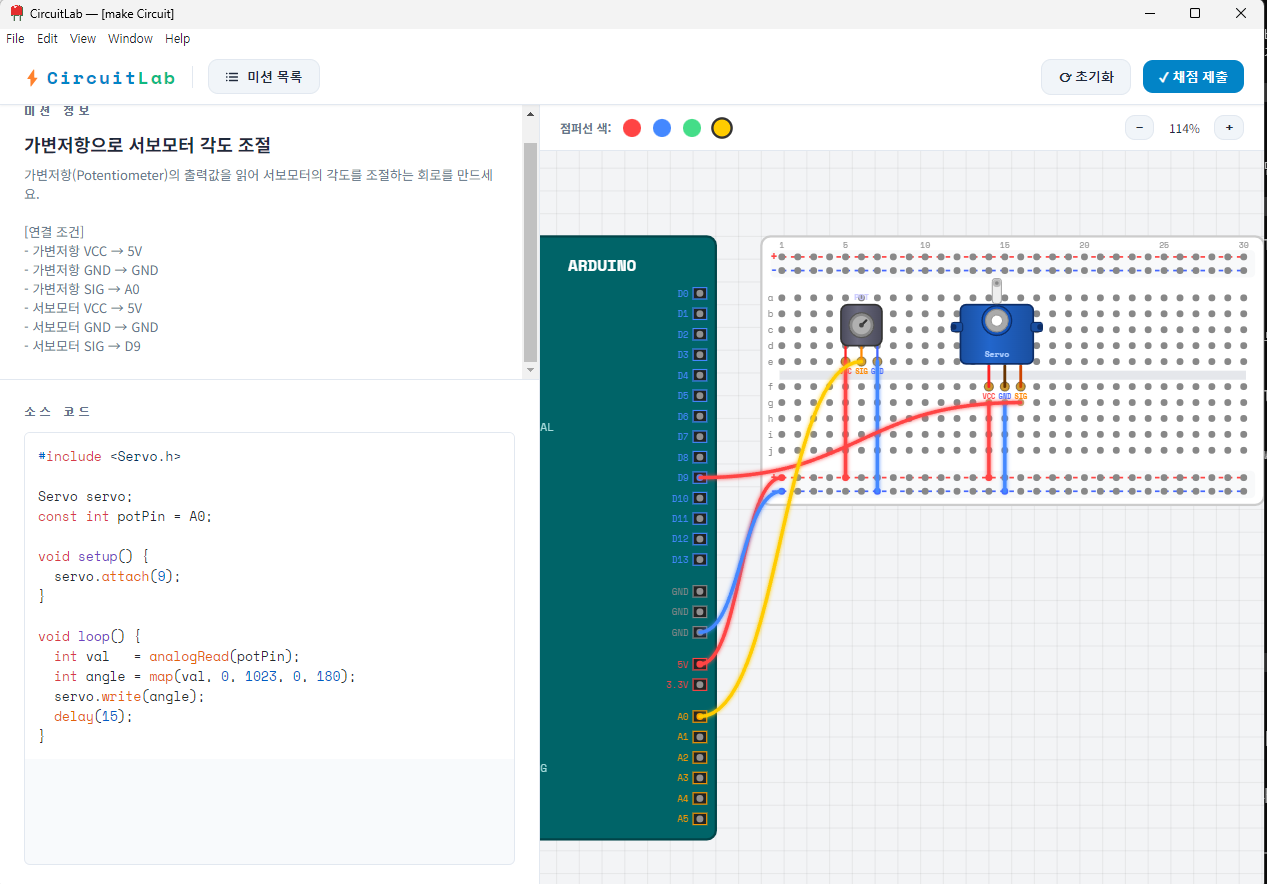Zoom out with minus button
This screenshot has width=1267, height=884.
pos(1140,128)
